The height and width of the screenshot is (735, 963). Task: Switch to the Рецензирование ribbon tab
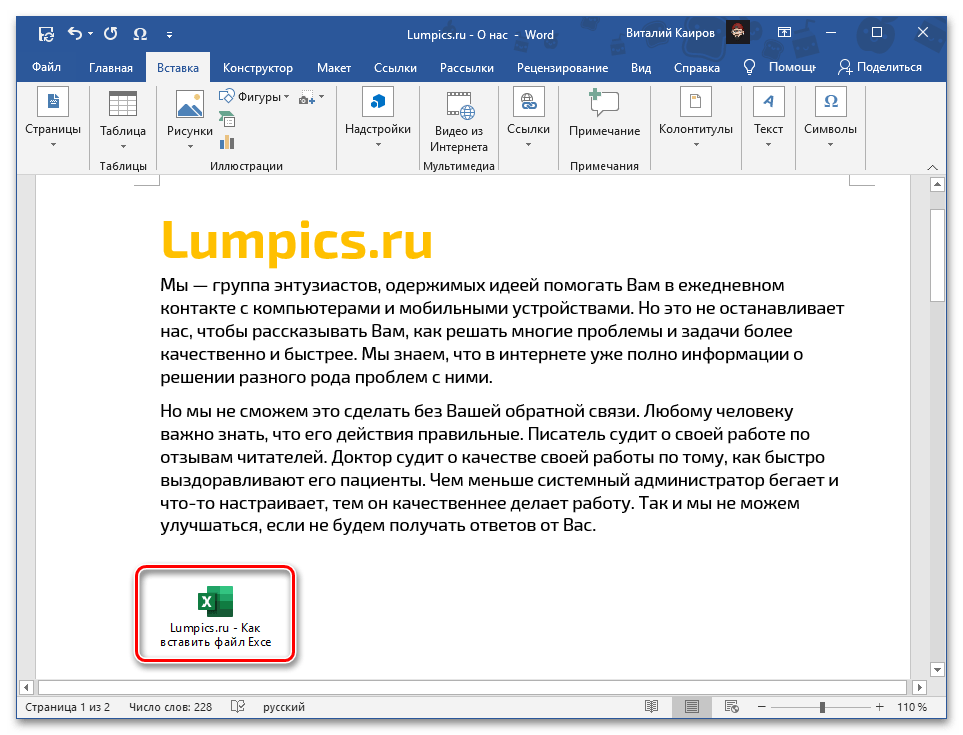(562, 67)
